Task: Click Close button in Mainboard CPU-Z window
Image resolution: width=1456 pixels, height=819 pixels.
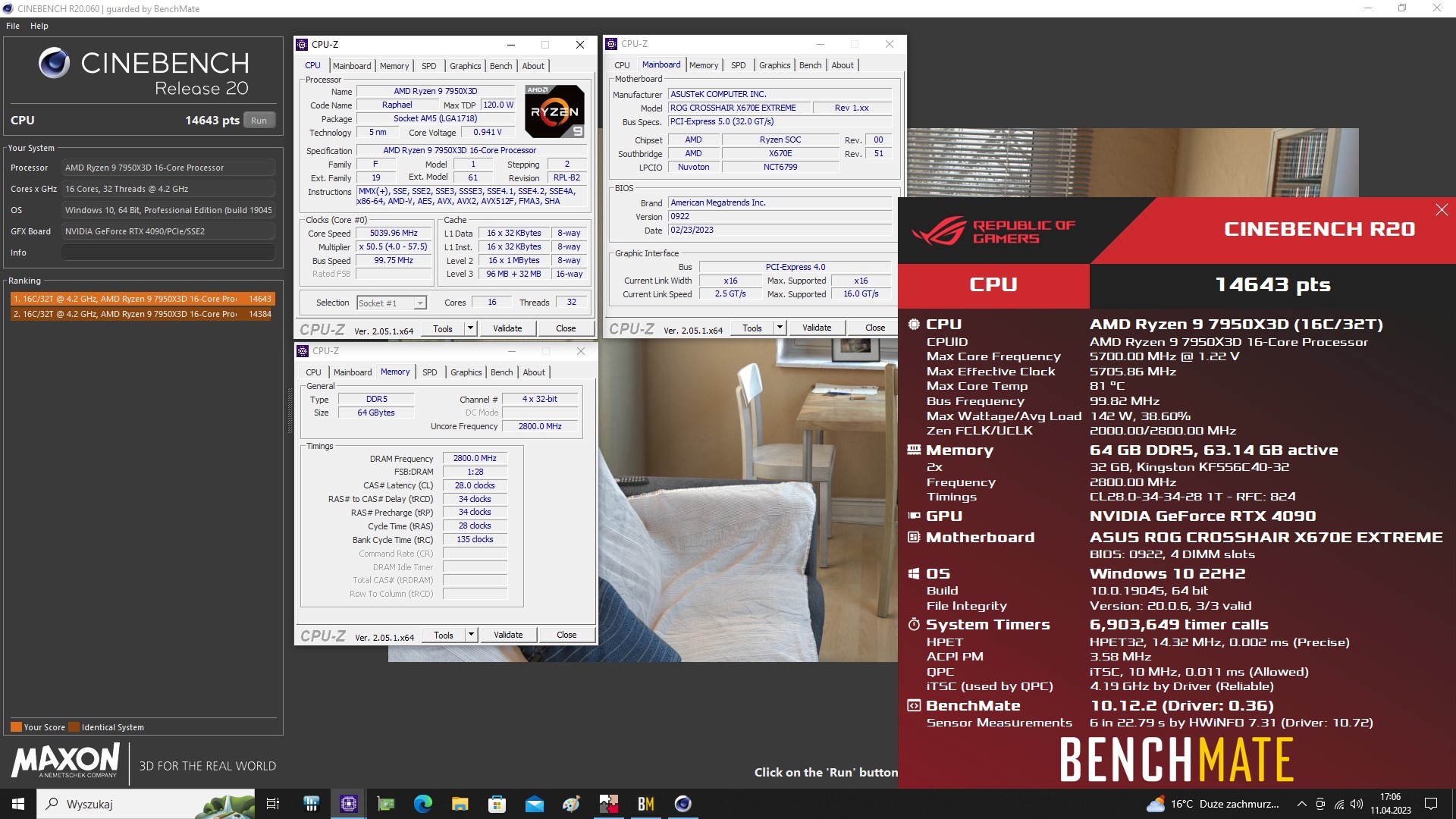Action: pyautogui.click(x=875, y=328)
